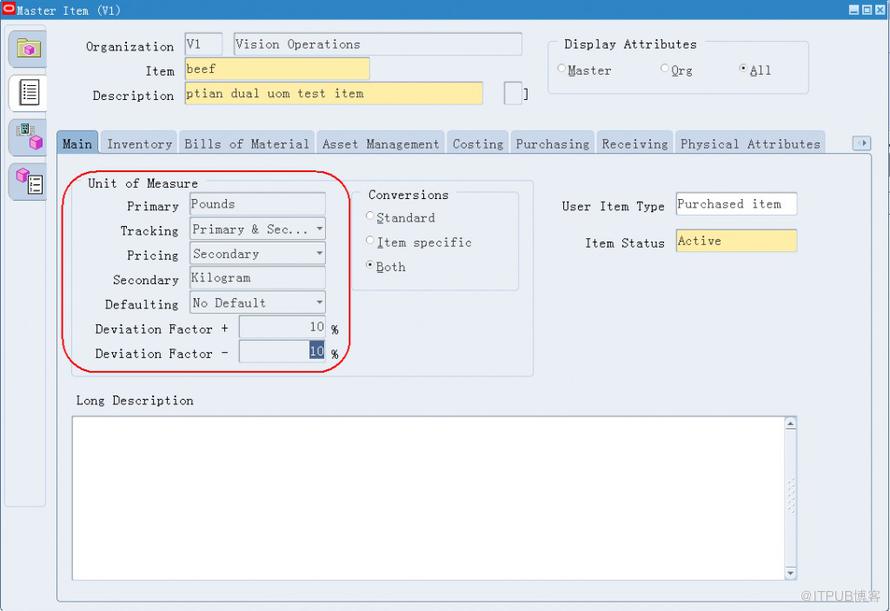Close the Master Item window
This screenshot has width=890, height=611.
pos(880,10)
